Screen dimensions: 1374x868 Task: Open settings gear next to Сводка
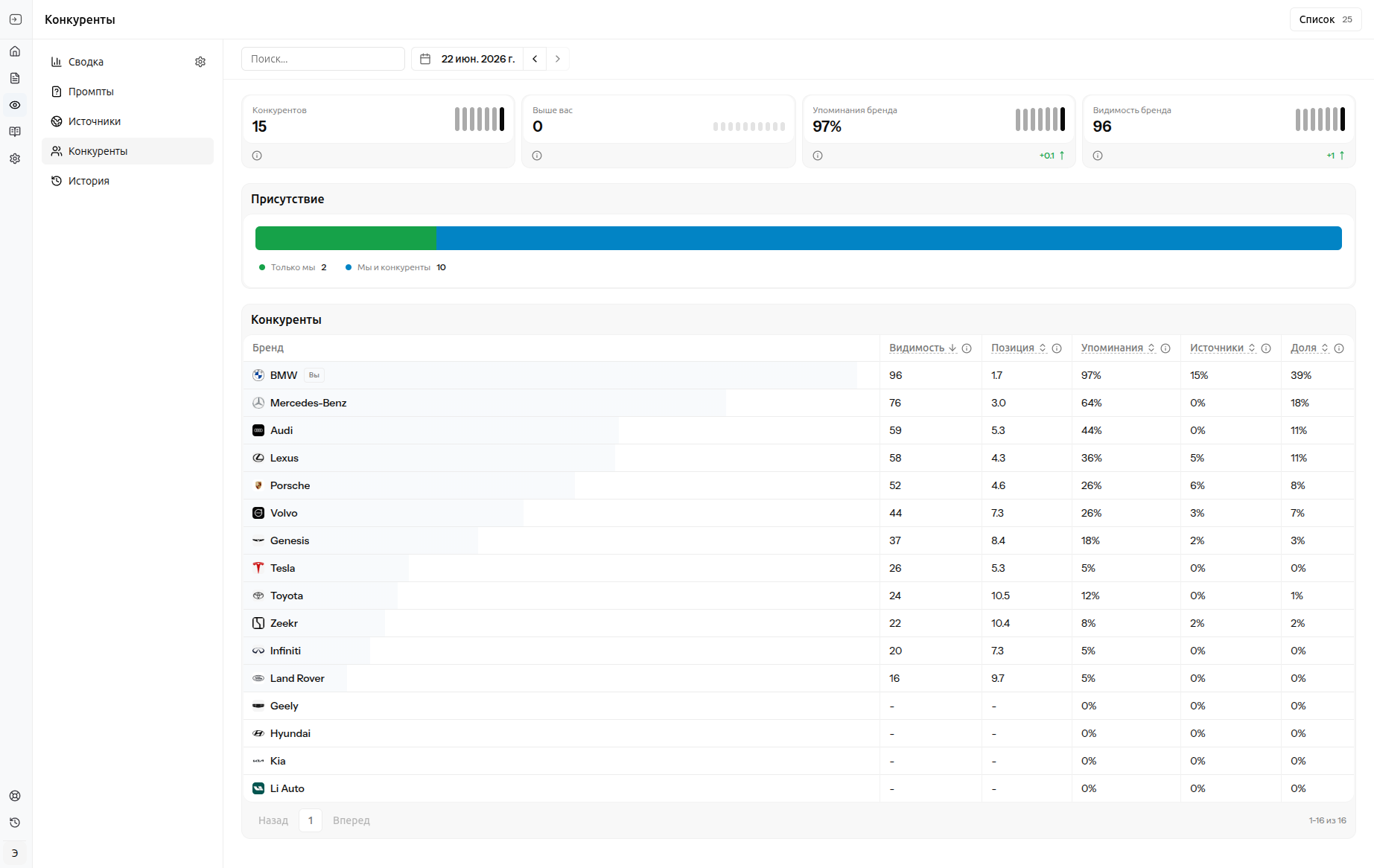point(200,62)
